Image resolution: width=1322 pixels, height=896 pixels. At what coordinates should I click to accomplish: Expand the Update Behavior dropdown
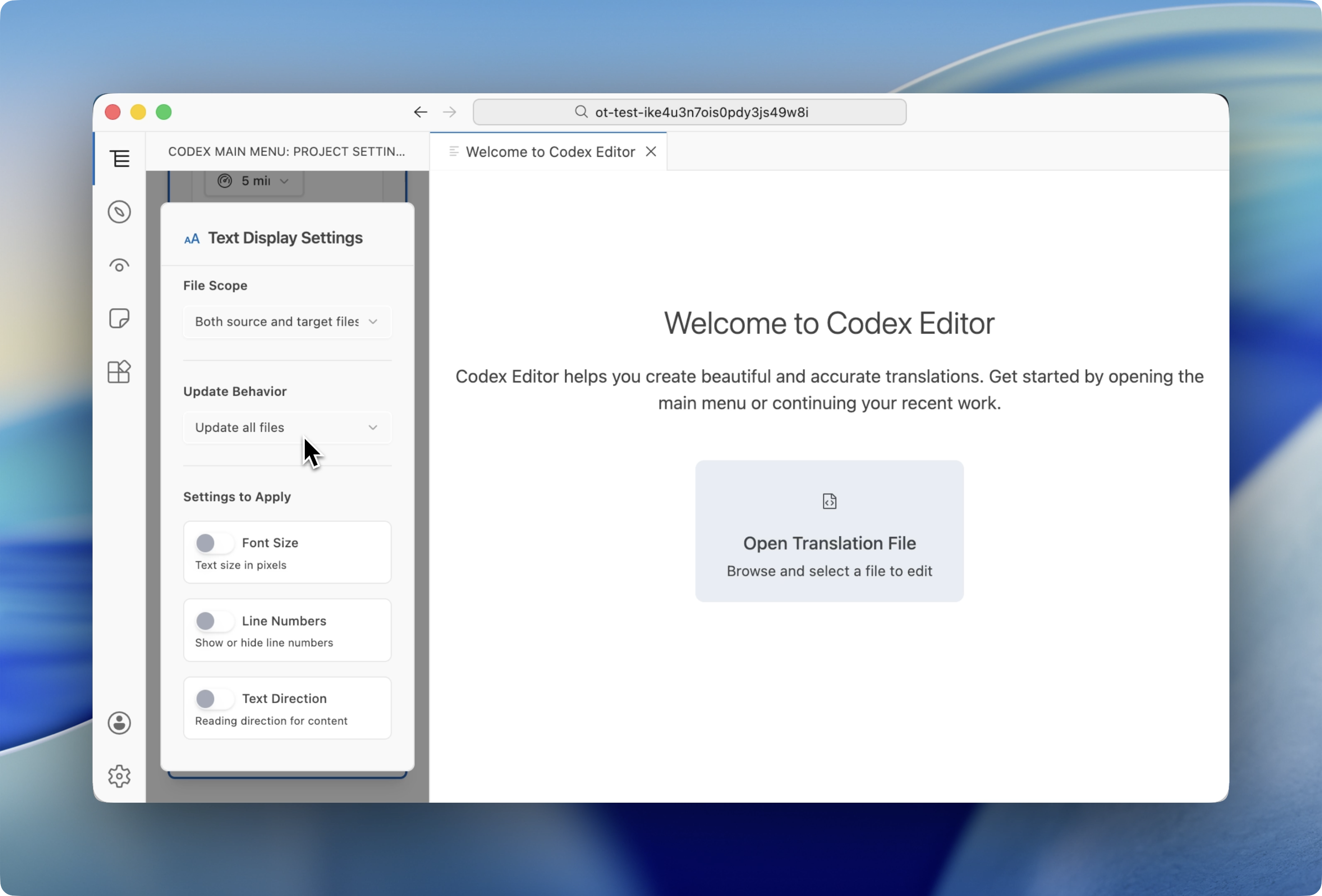pos(287,427)
